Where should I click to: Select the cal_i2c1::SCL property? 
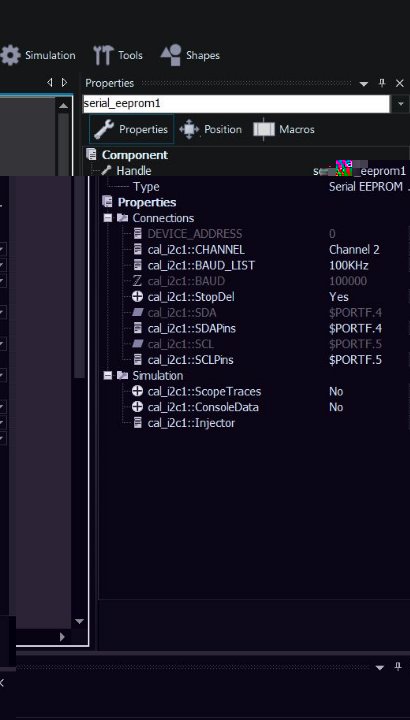pos(181,344)
